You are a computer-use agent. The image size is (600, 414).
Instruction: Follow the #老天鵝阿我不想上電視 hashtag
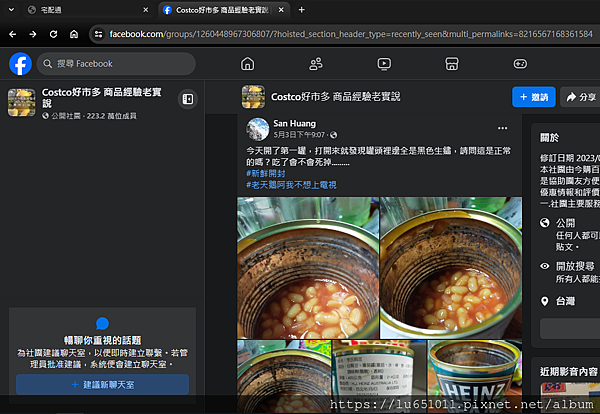[x=291, y=185]
